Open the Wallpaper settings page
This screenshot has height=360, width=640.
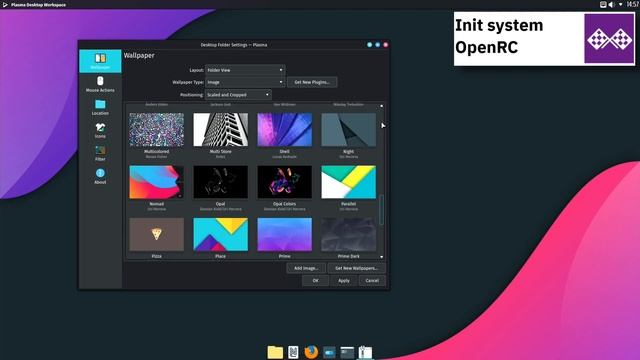click(x=100, y=61)
